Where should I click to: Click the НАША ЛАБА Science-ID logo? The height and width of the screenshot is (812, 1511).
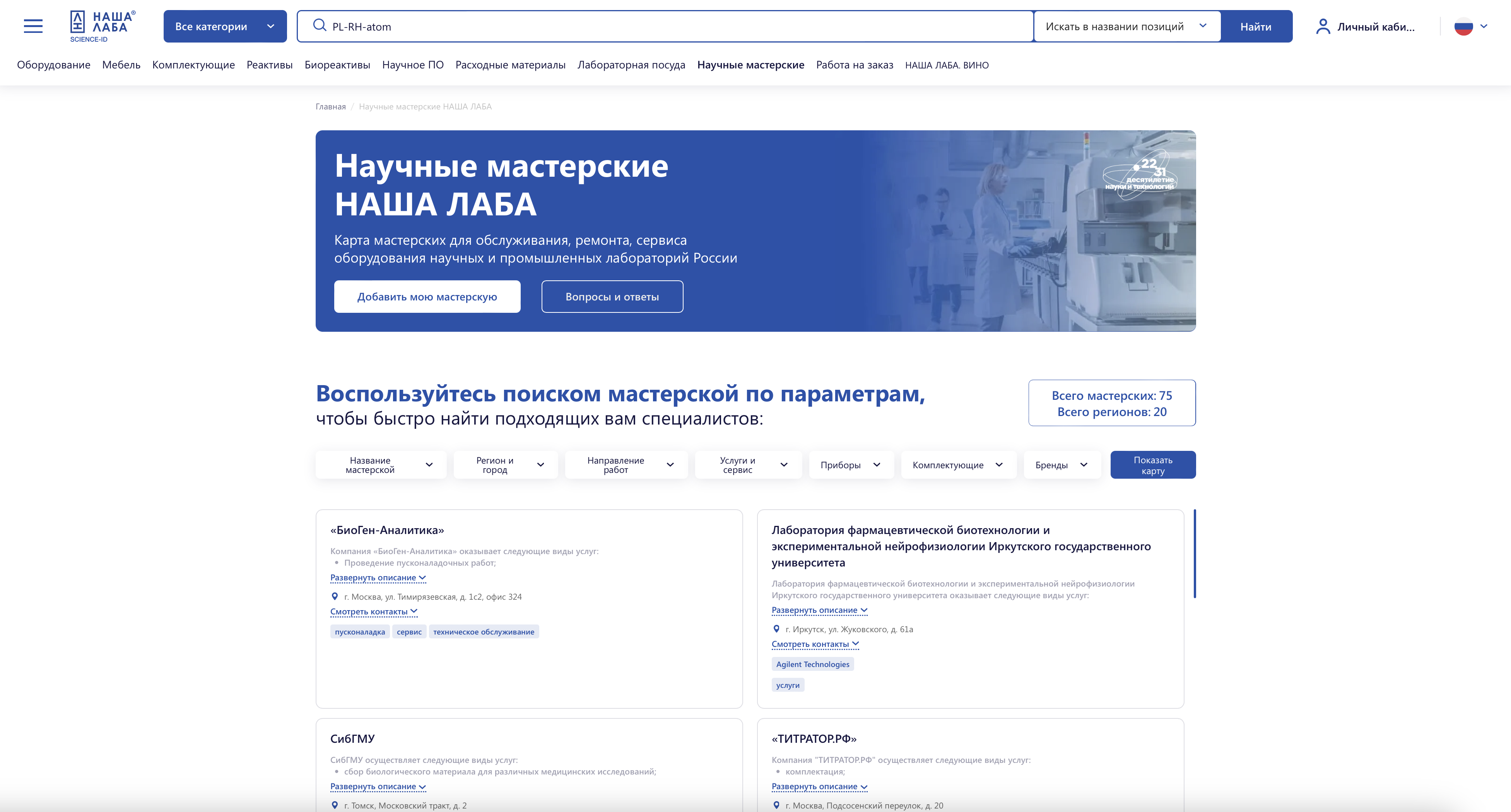(x=102, y=26)
